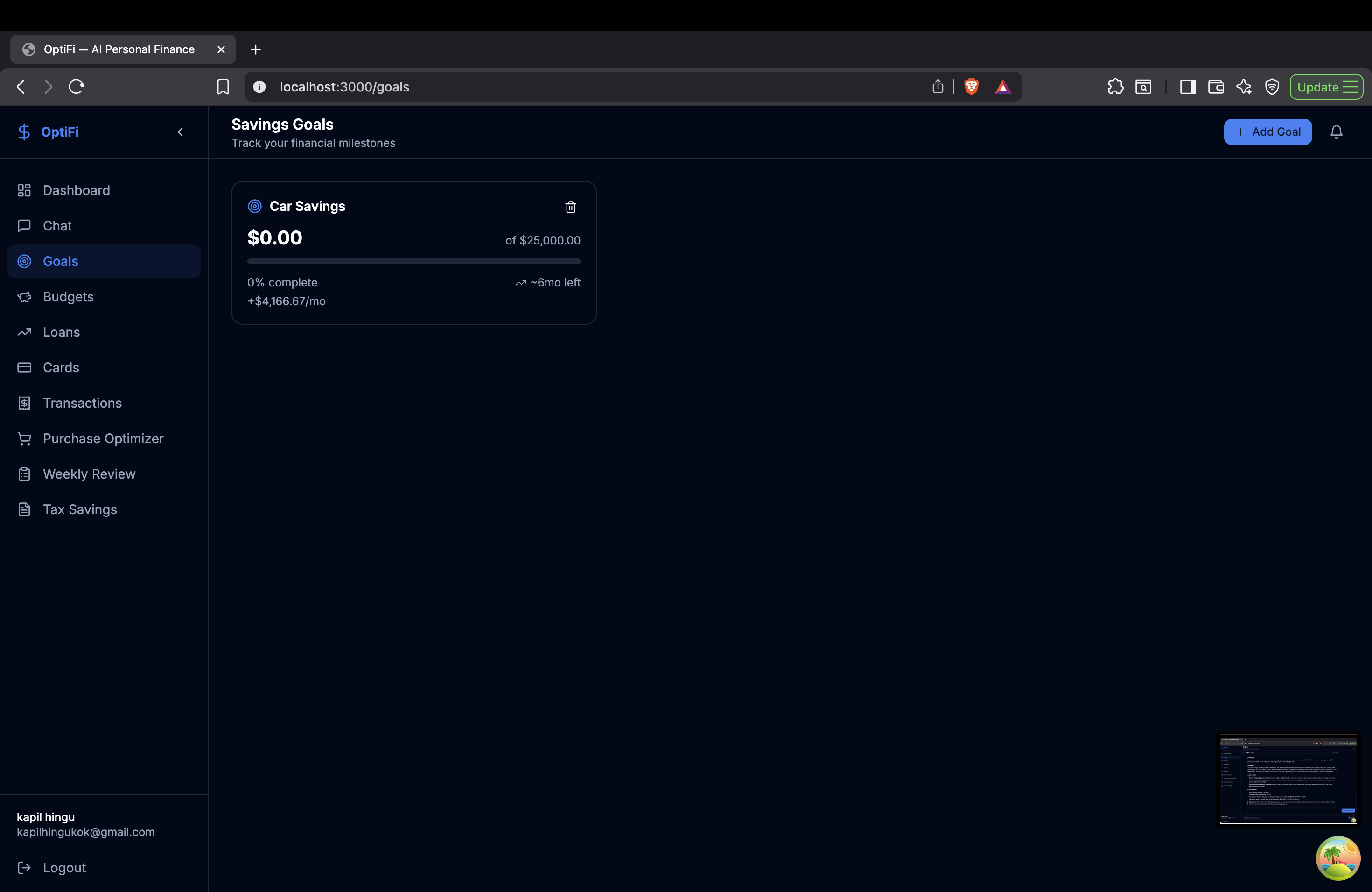This screenshot has height=892, width=1372.
Task: Click the screenshot thumbnail preview
Action: pos(1287,779)
